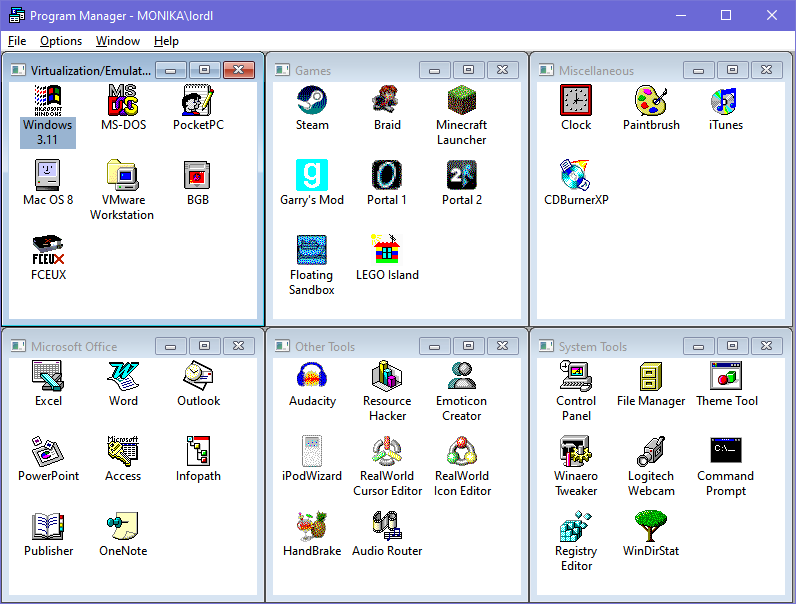Click the Logitech Webcam icon
This screenshot has width=796, height=604.
[x=651, y=451]
